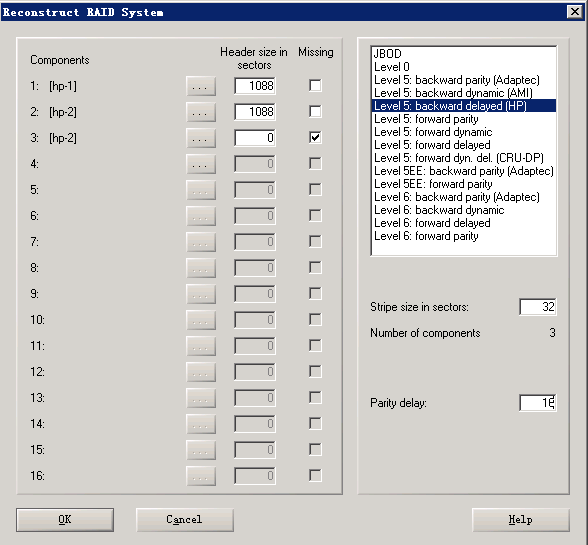Select Level 5: forward dynamic
This screenshot has height=545, width=588.
click(x=464, y=132)
